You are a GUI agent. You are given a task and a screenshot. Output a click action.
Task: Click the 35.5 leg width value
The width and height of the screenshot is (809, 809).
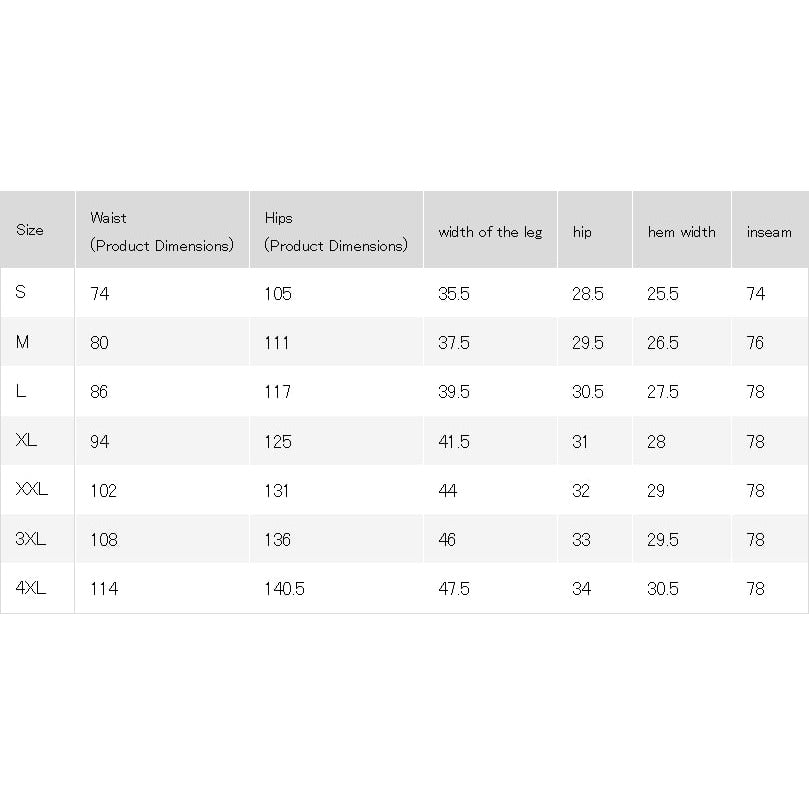454,294
